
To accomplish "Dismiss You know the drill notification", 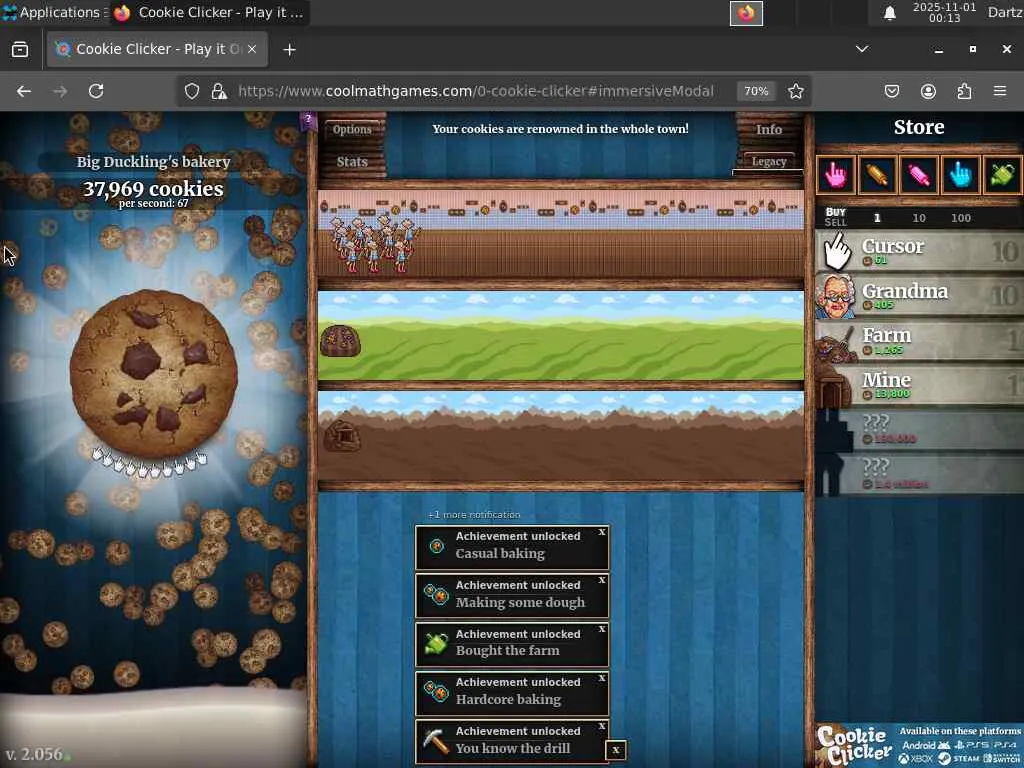I will tap(601, 726).
